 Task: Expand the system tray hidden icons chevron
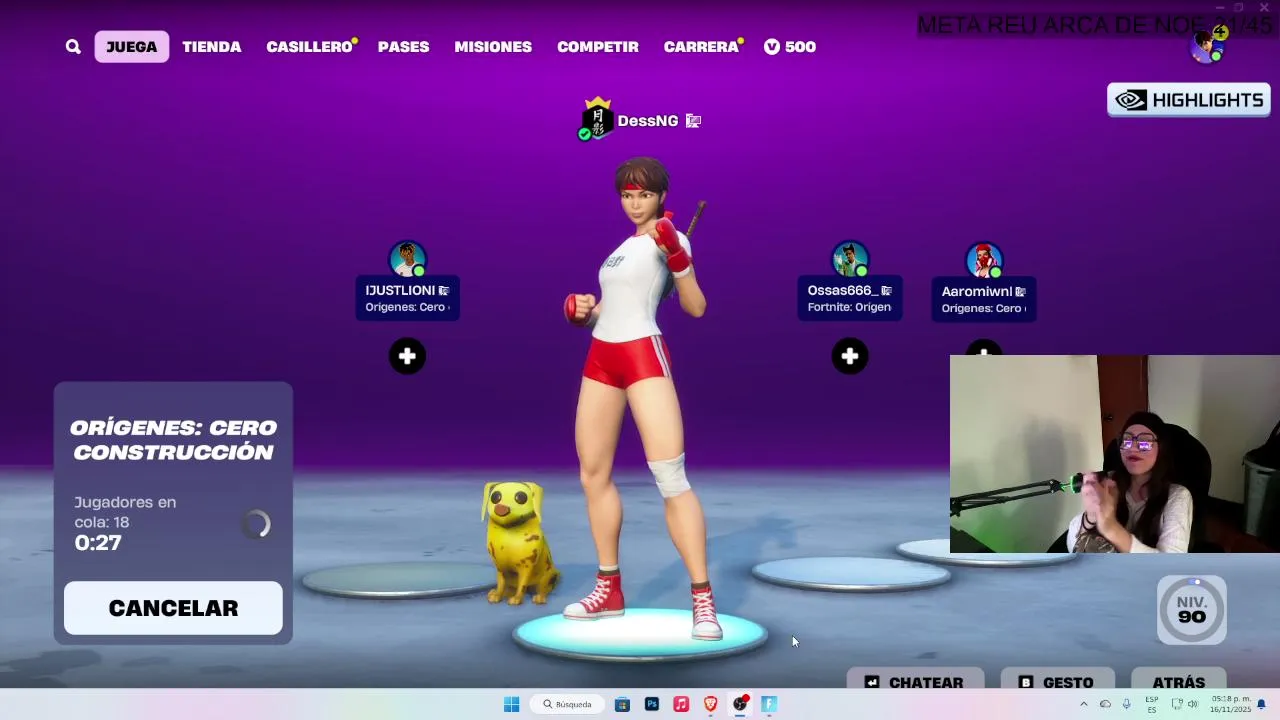(1083, 704)
